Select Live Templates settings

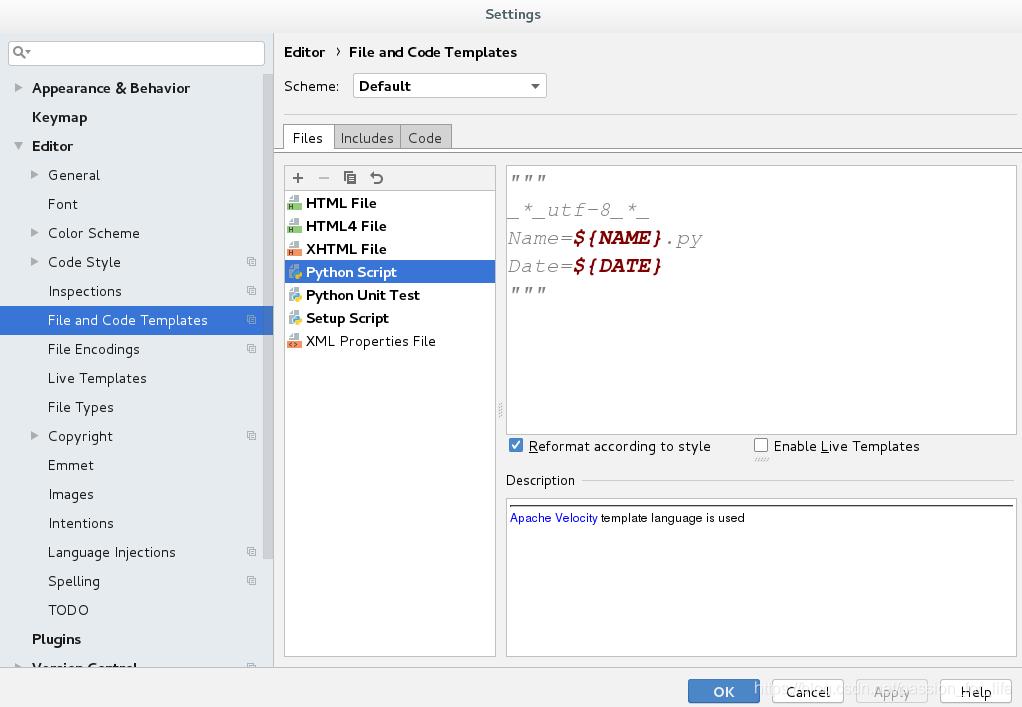[x=97, y=378]
